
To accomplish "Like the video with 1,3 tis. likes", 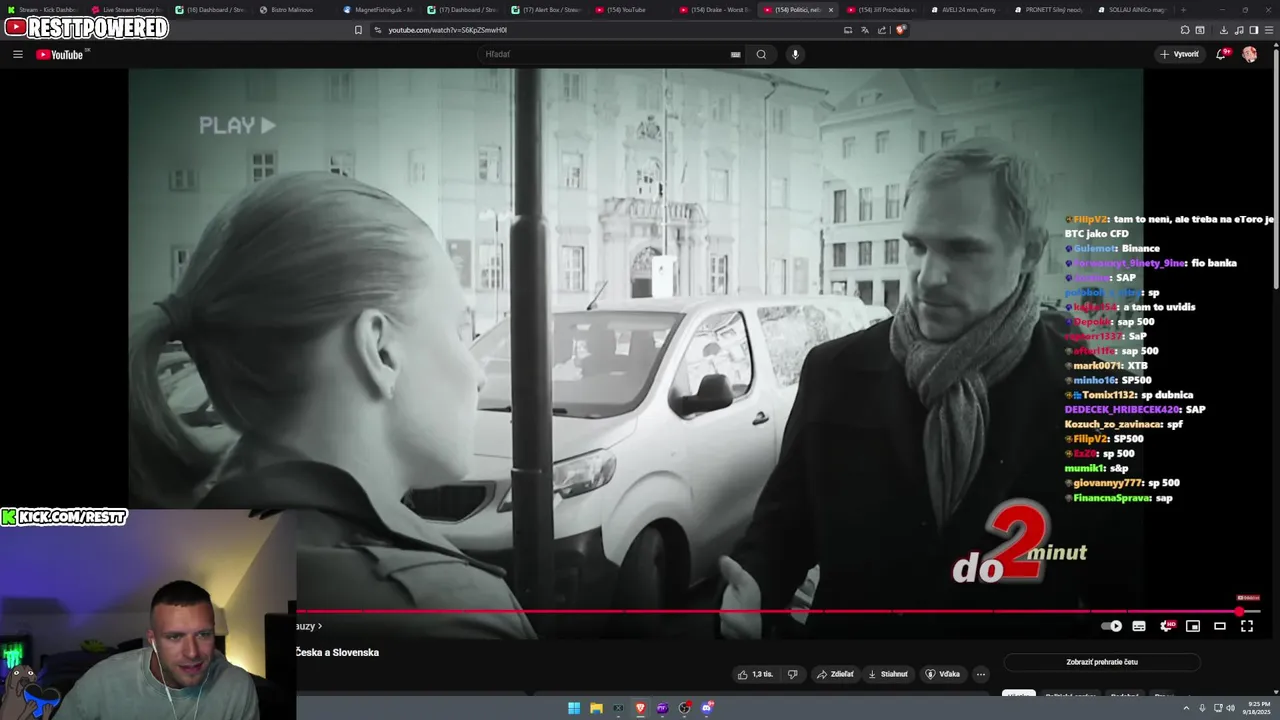I will (755, 674).
